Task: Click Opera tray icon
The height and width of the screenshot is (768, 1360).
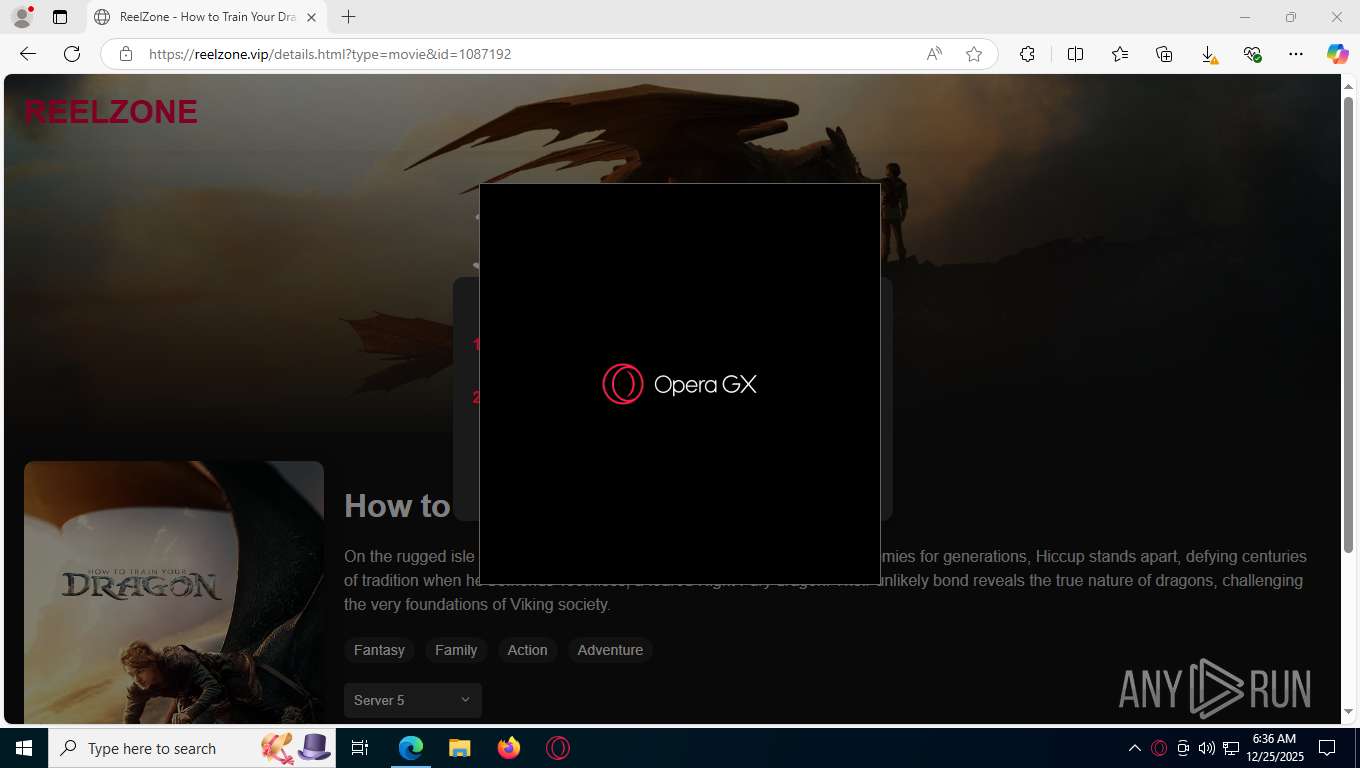Action: pyautogui.click(x=1159, y=748)
